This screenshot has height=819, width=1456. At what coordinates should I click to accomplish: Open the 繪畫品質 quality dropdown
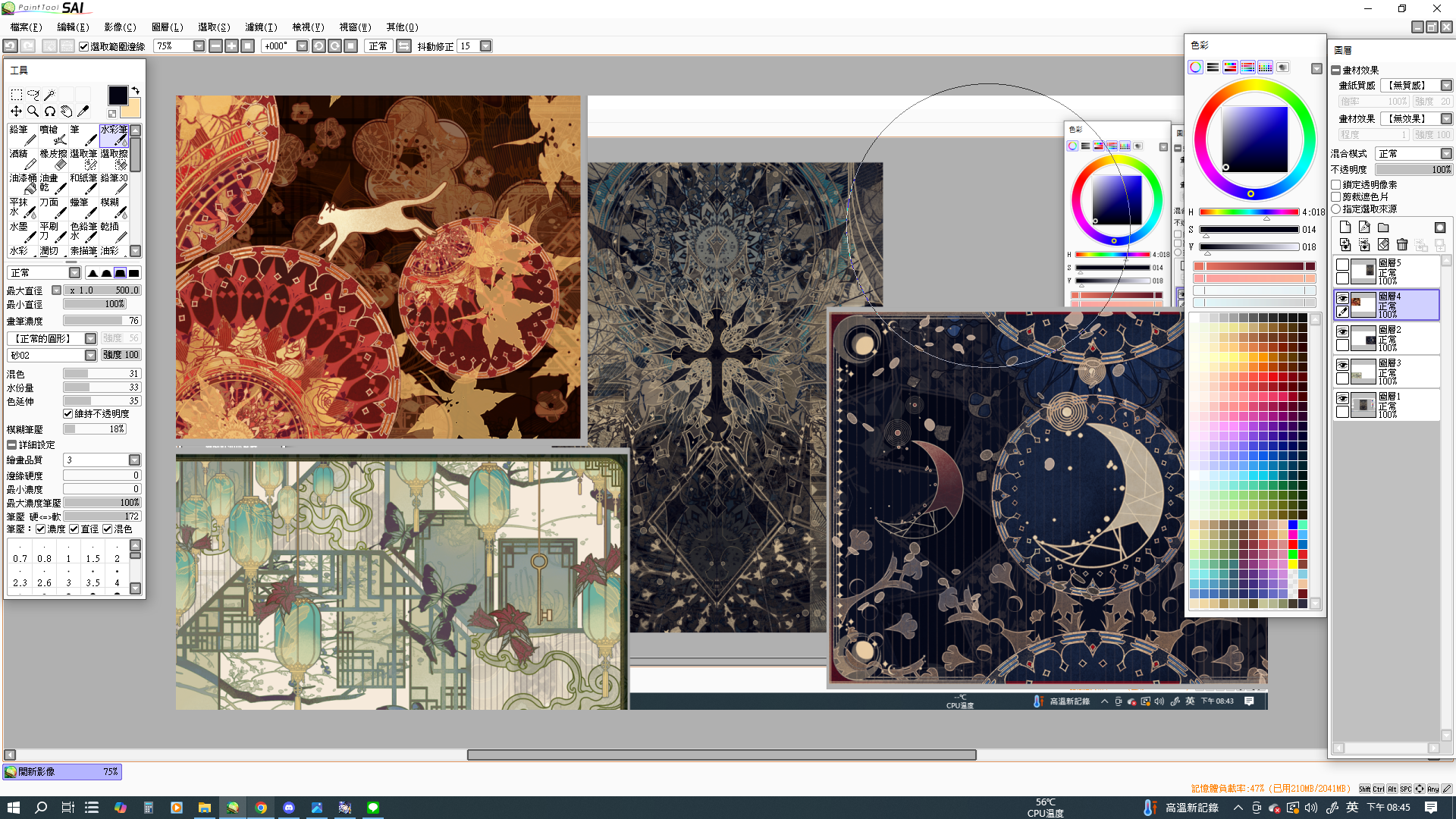[x=134, y=460]
